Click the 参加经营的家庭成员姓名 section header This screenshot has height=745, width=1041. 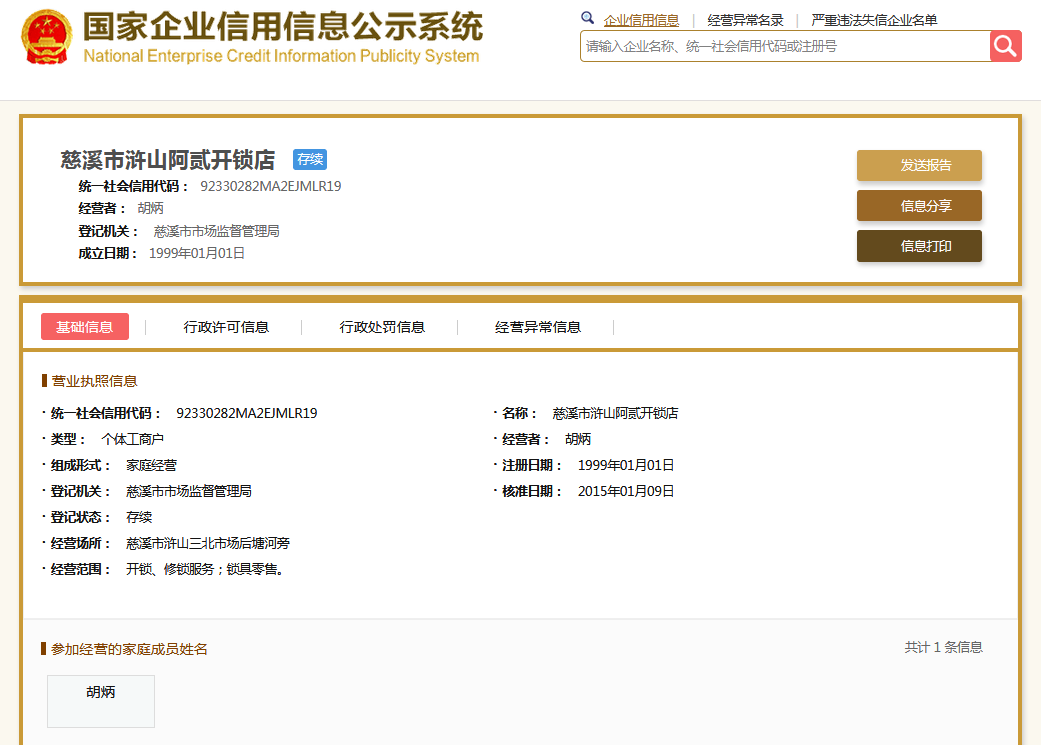[129, 649]
